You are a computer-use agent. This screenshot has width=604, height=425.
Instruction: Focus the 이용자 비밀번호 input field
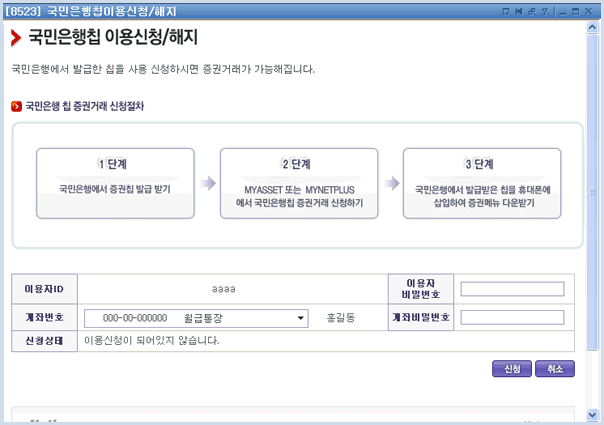pos(512,289)
